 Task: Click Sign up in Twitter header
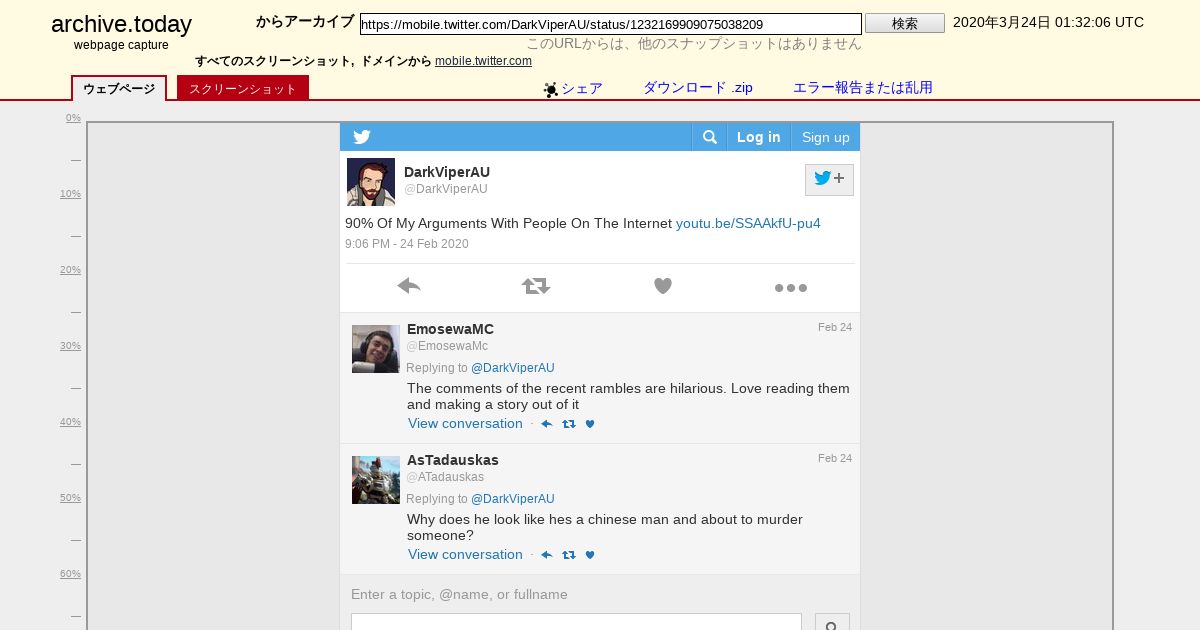826,137
